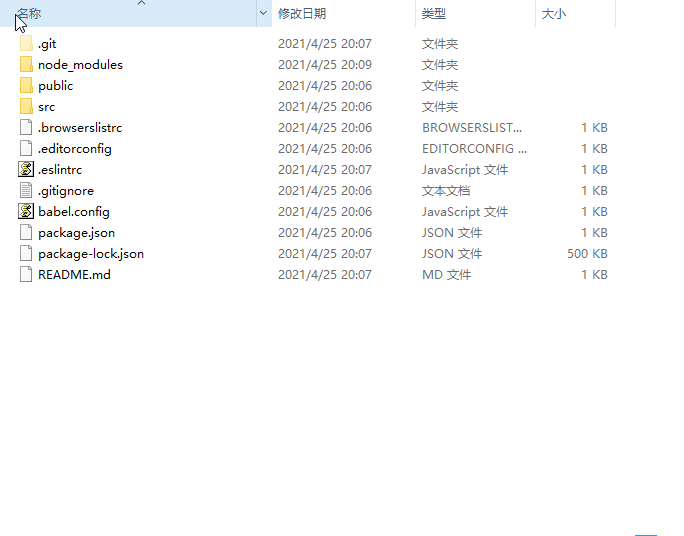Click the .browserslistrc file icon

tap(26, 127)
